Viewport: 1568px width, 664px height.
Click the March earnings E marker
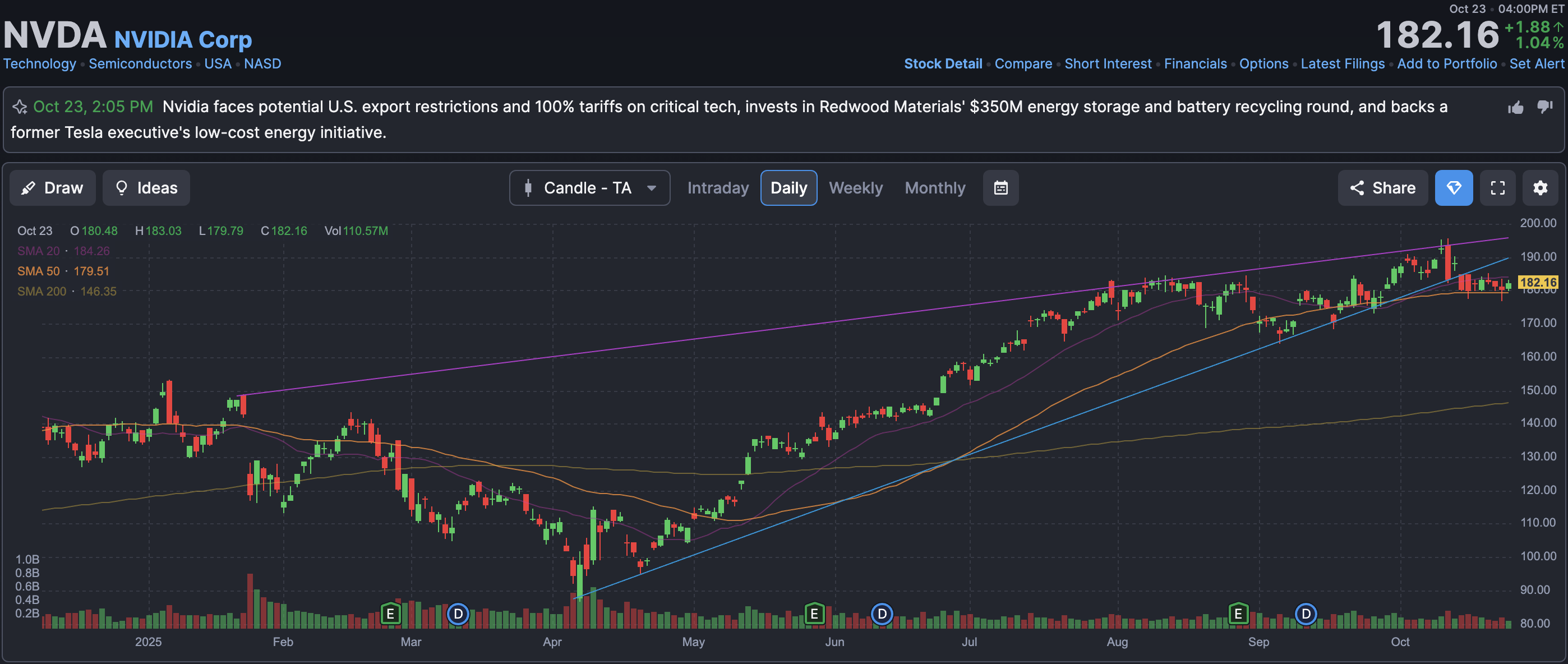click(x=390, y=614)
